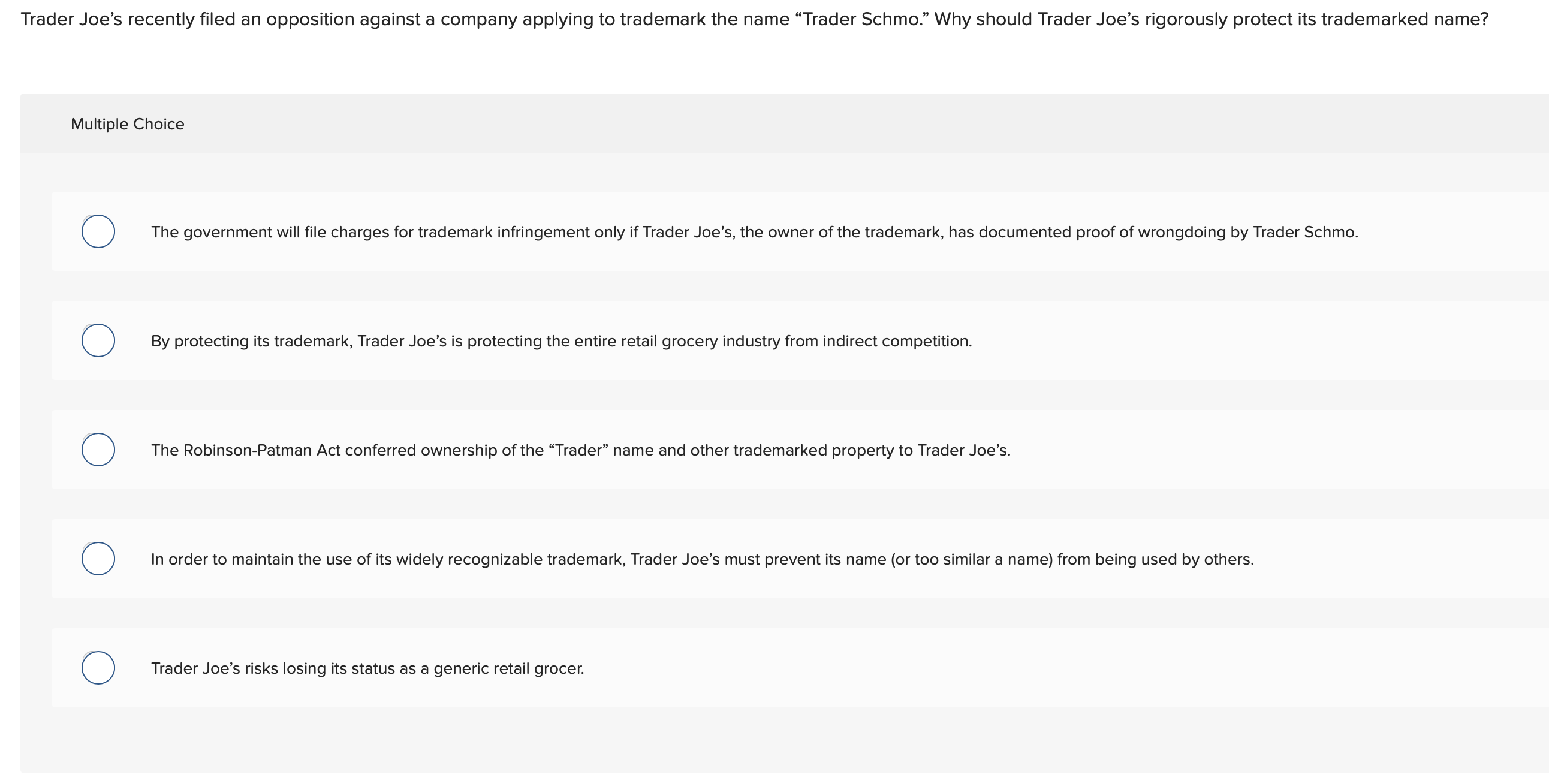Select the radio button for the Robinson-Patman Act answer
The height and width of the screenshot is (784, 1549).
click(x=98, y=449)
